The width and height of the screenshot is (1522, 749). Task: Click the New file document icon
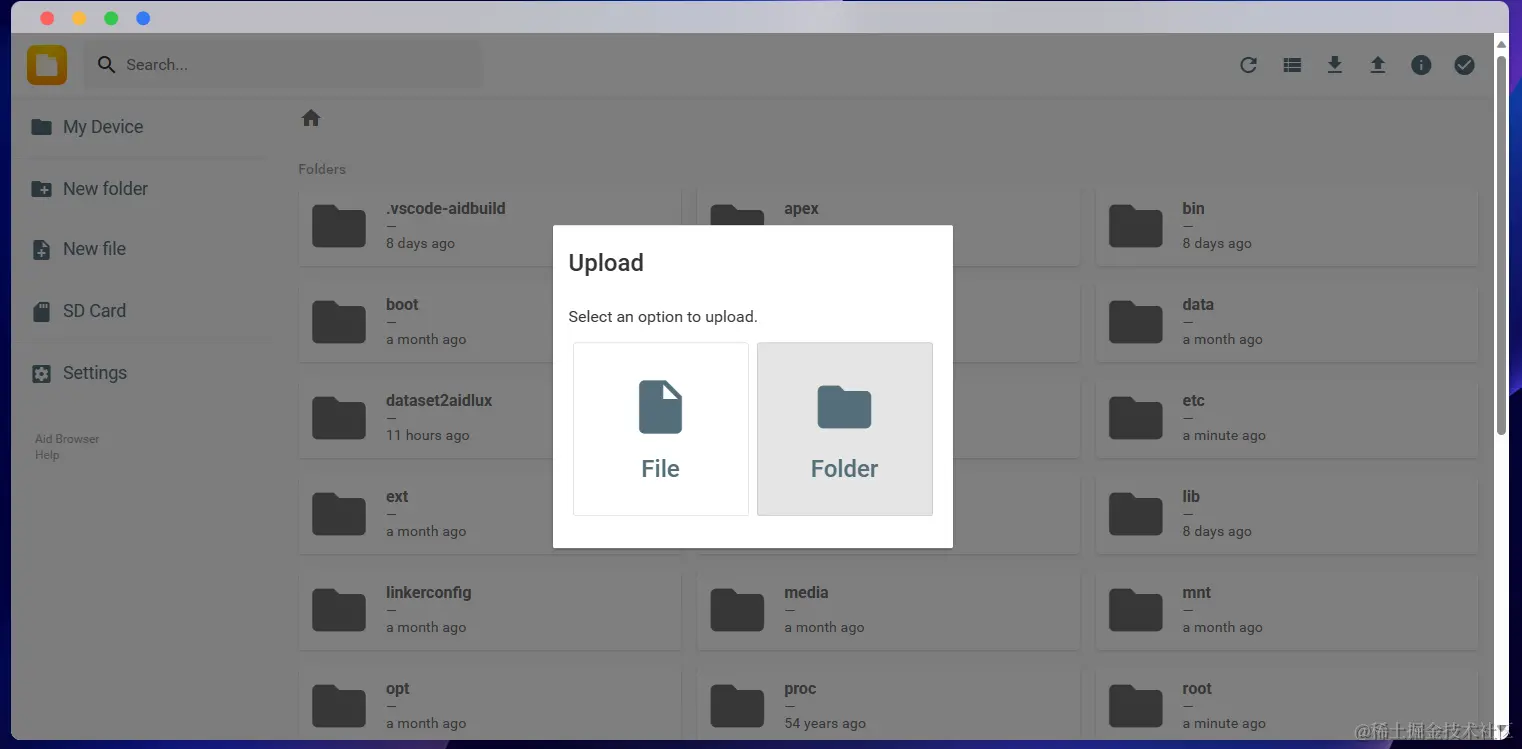pos(41,250)
